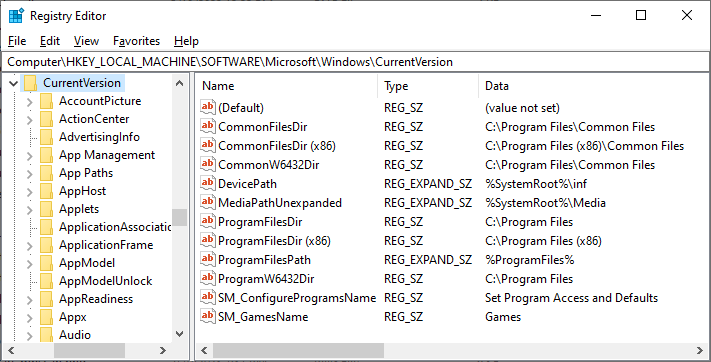The image size is (711, 362).
Task: Click the tree pane scroll down arrow
Action: pyautogui.click(x=180, y=334)
